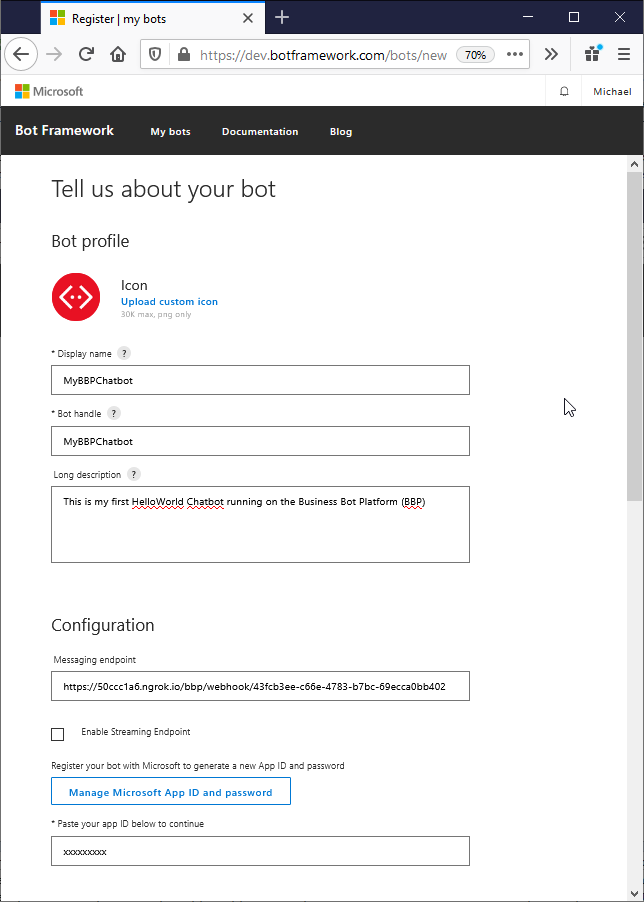The image size is (644, 902).
Task: Click '30K max, png only' text
Action: click(x=156, y=315)
